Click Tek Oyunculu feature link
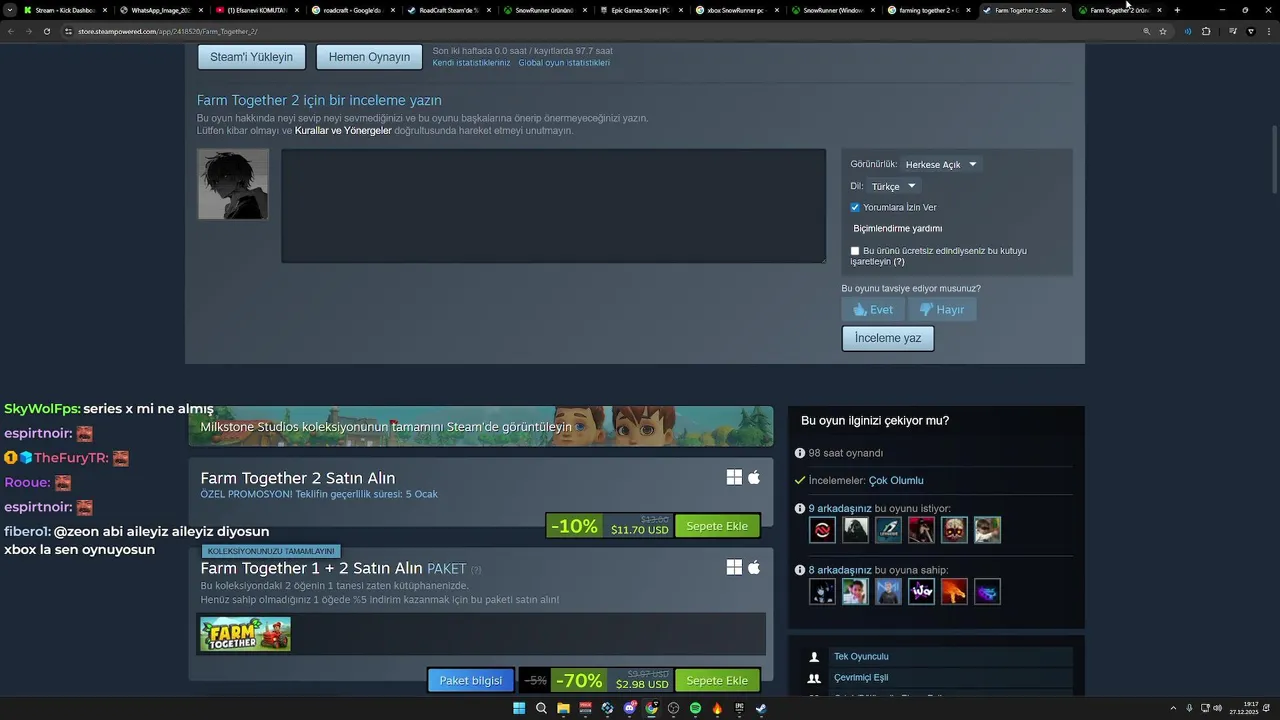This screenshot has width=1280, height=720. click(x=861, y=657)
